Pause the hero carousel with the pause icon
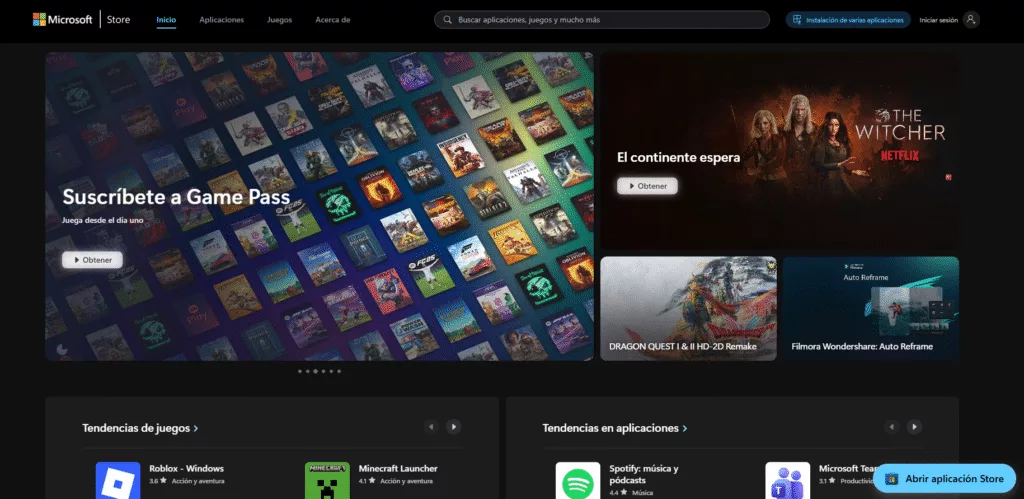This screenshot has height=499, width=1024. pyautogui.click(x=63, y=350)
